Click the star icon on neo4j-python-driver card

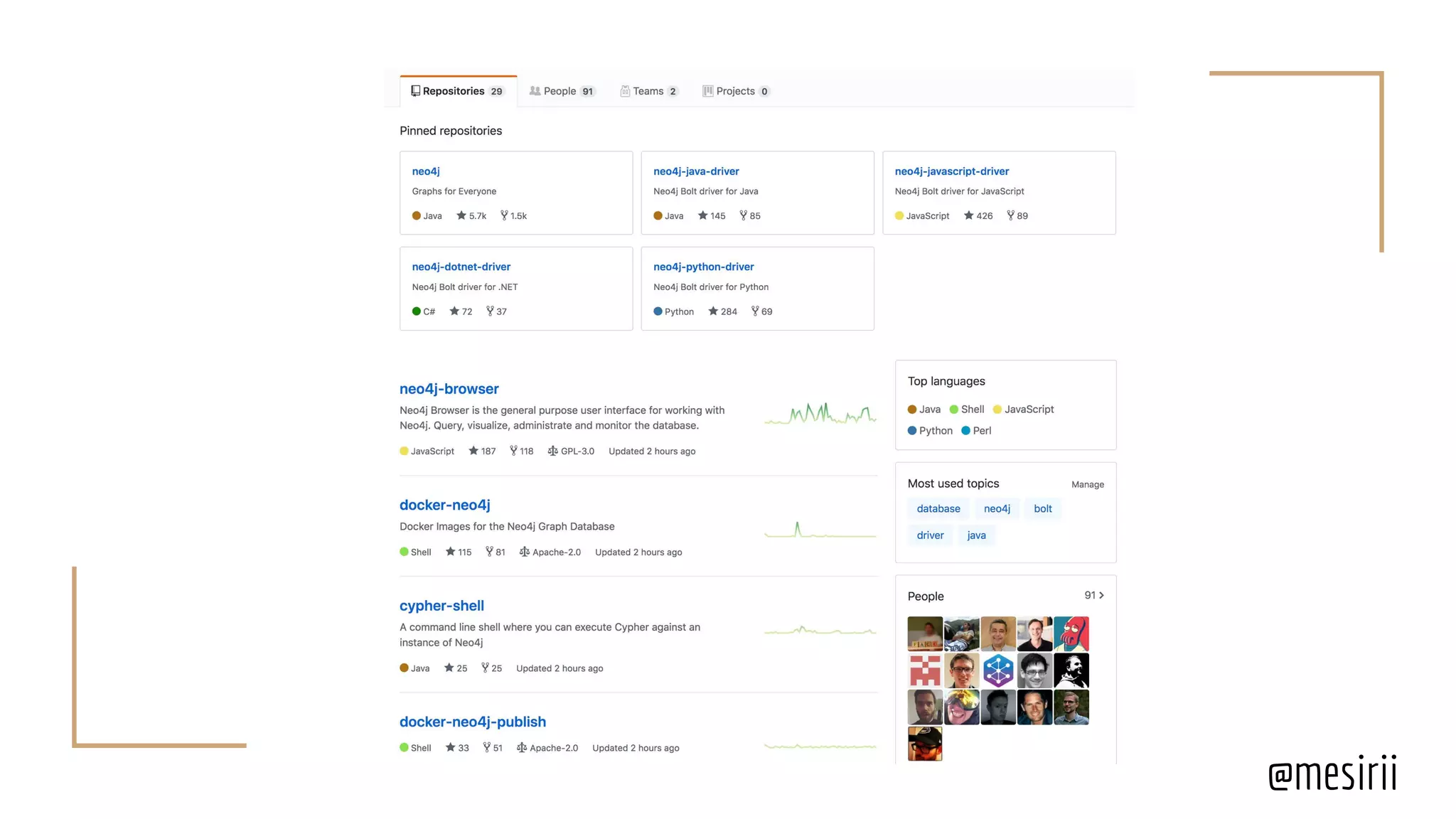[713, 311]
